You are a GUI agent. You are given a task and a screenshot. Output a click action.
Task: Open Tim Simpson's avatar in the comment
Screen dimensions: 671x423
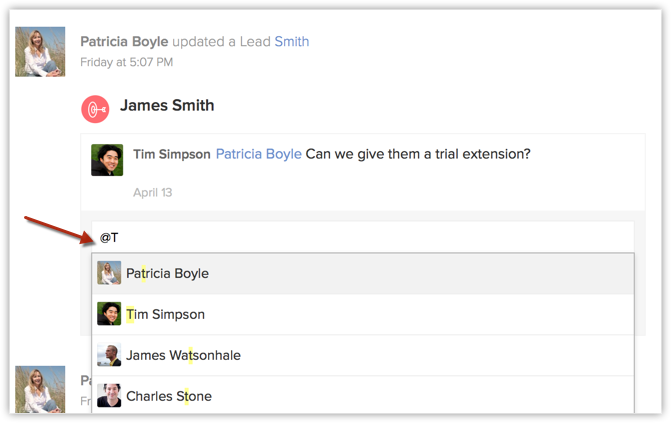[107, 160]
